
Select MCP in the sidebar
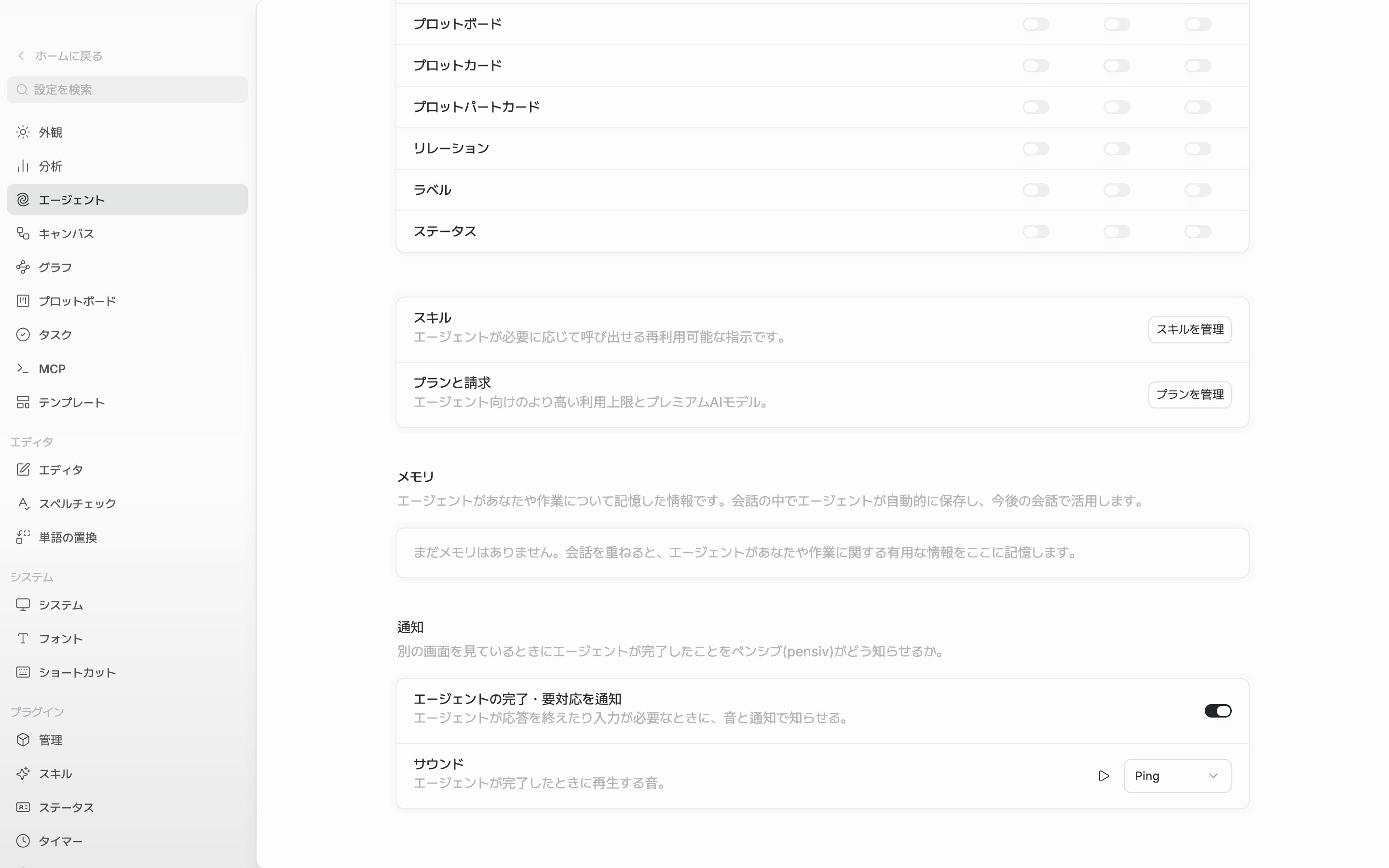(127, 368)
